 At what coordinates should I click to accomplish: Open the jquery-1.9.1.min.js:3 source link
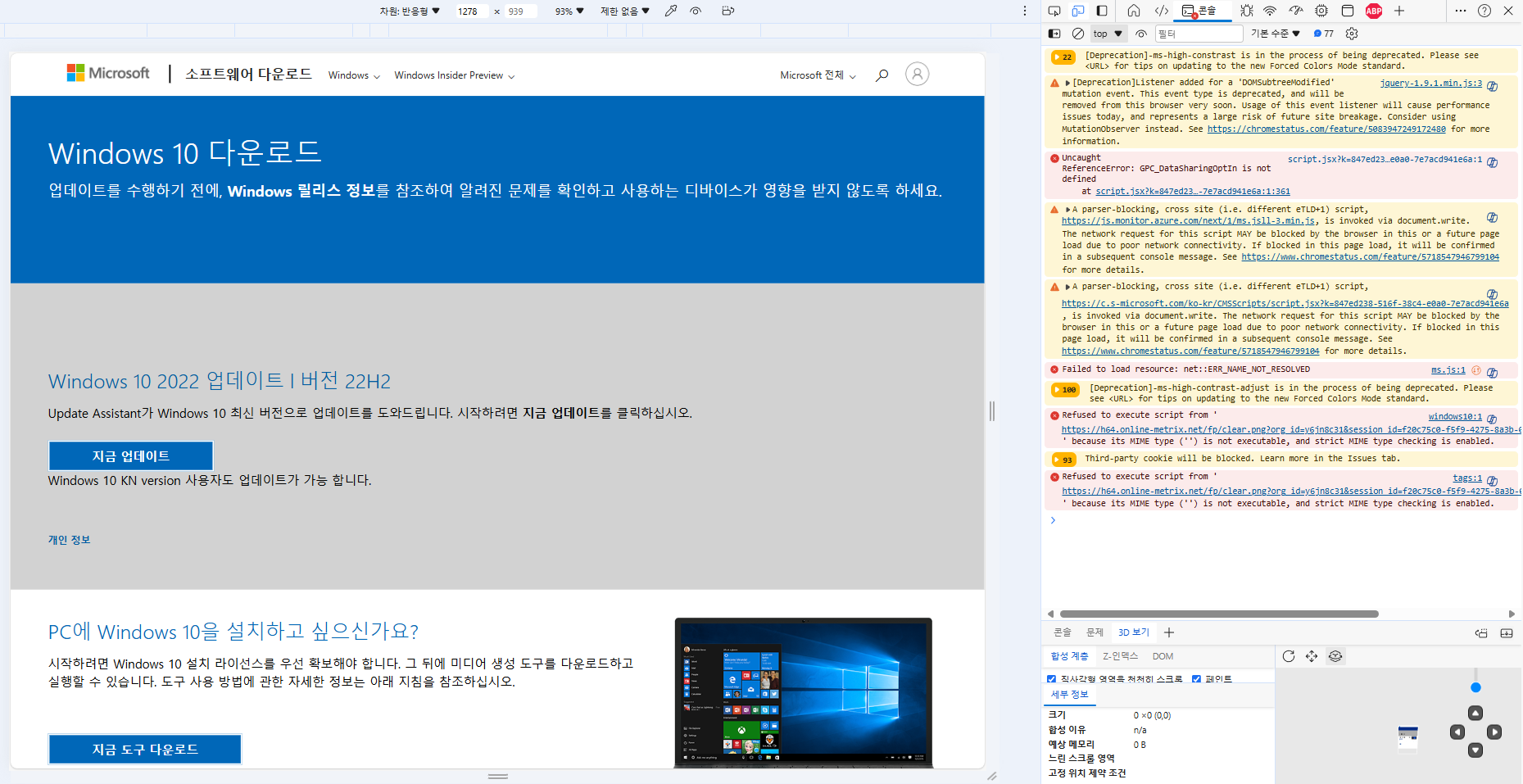click(1431, 83)
